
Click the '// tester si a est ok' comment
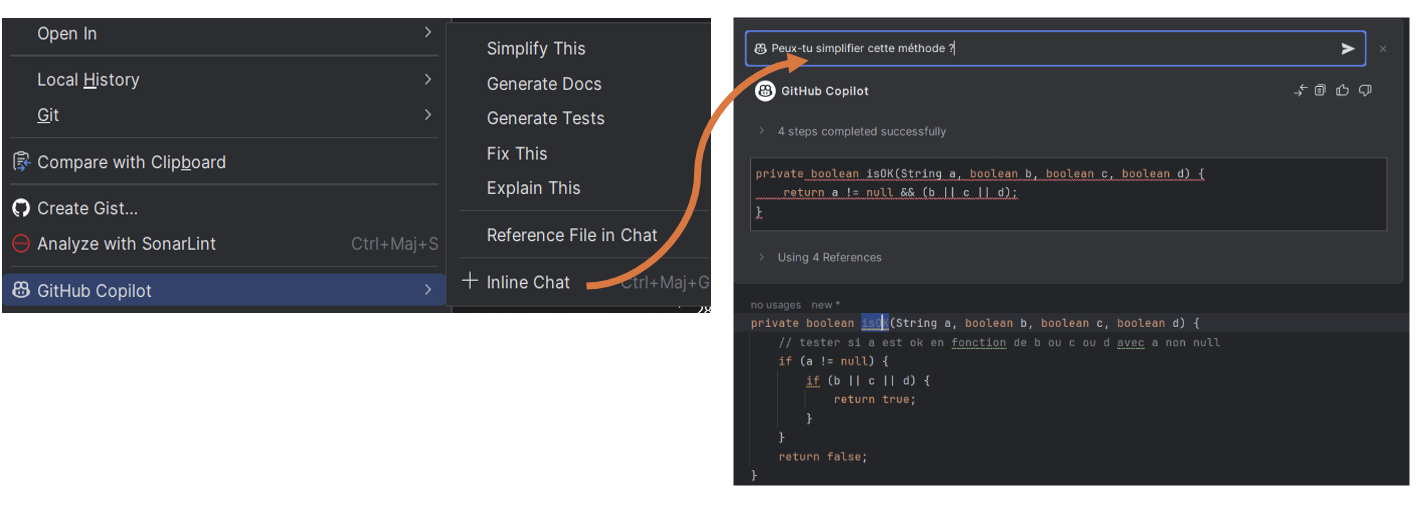pyautogui.click(x=999, y=342)
